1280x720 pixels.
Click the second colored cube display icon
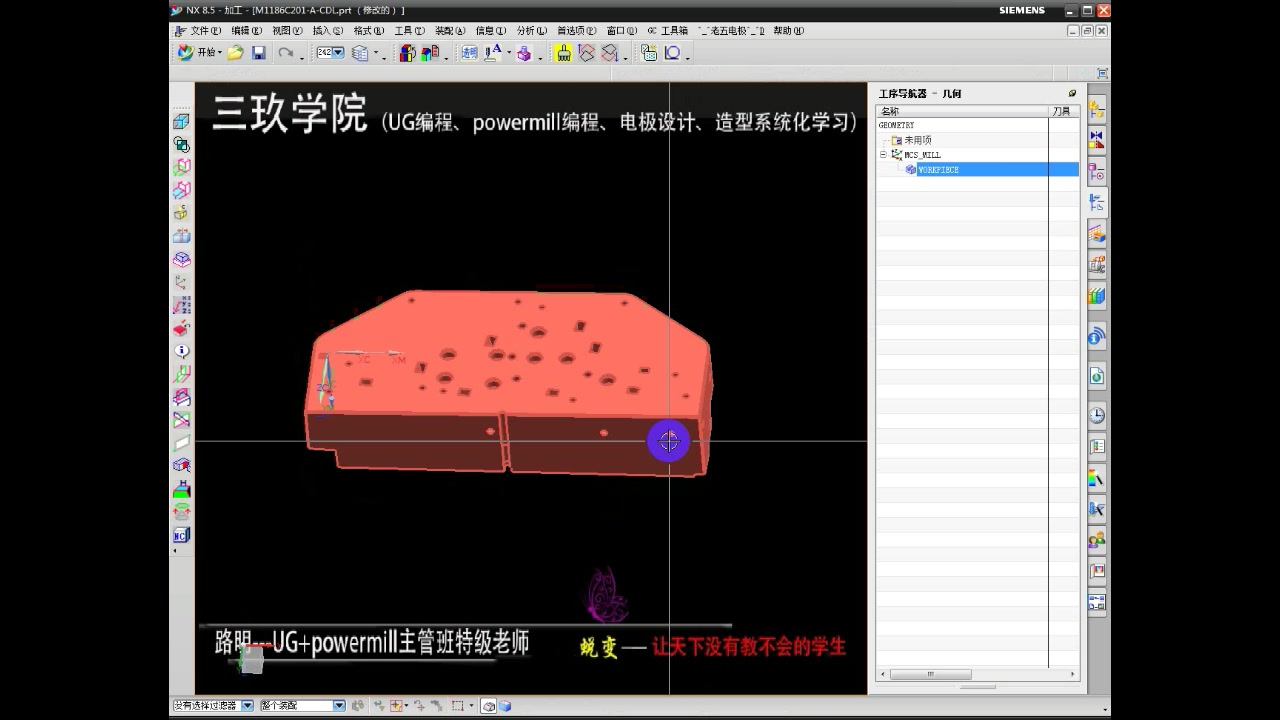coord(430,53)
